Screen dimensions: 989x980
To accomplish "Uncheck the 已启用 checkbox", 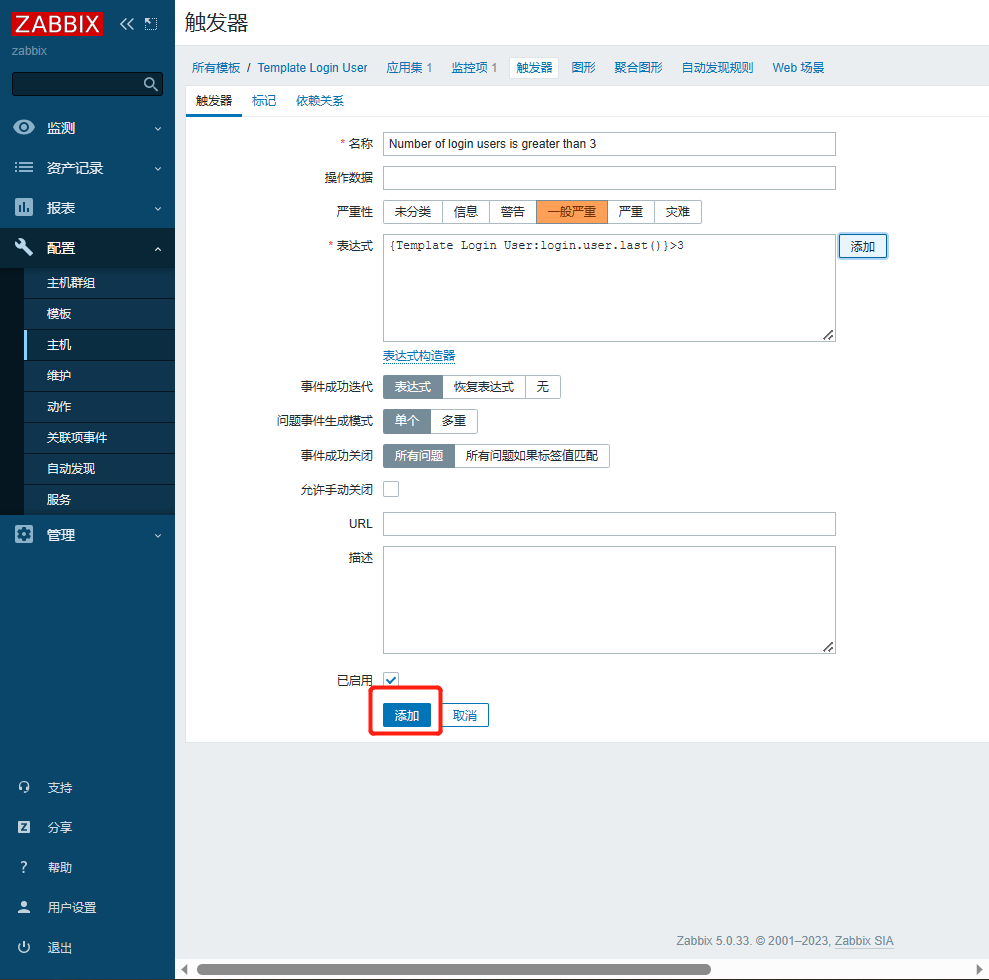I will point(391,680).
